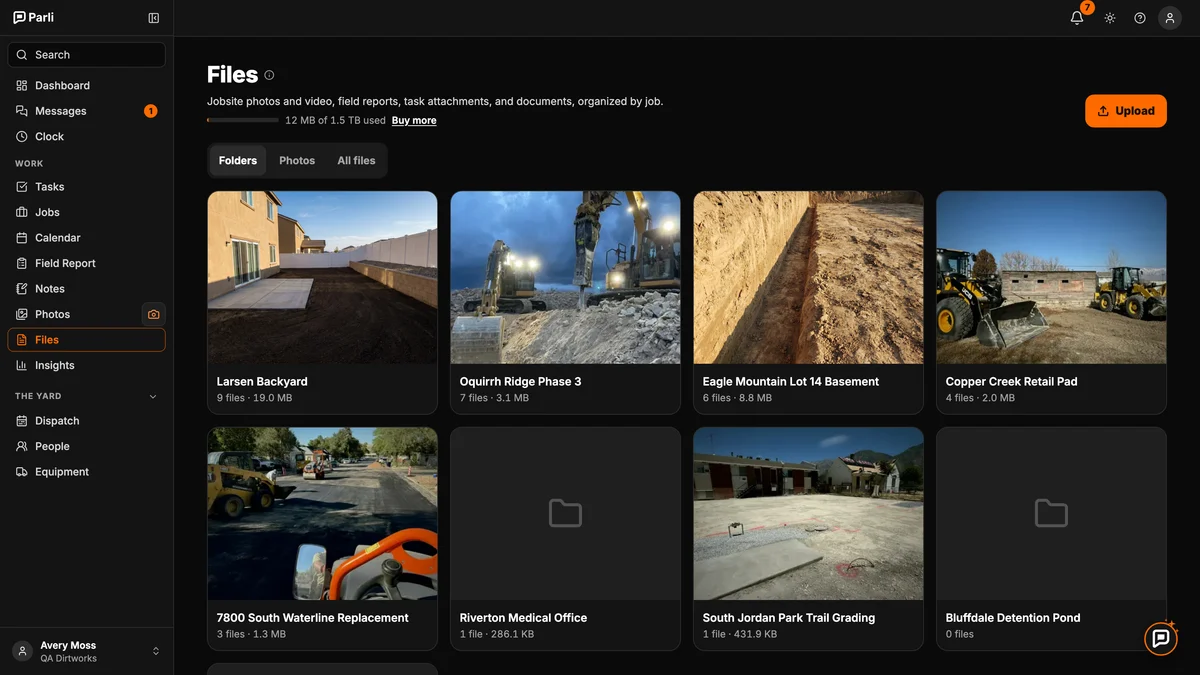Open the chat assistant bubble icon

(1161, 638)
